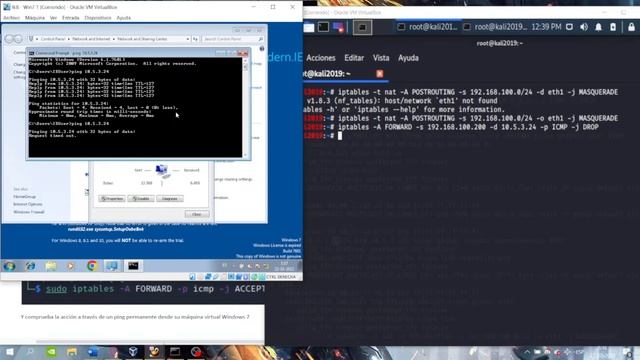Screen dimensions: 640x360
Task: Select the root@kali2019:~ terminal tab
Action: [x=327, y=73]
